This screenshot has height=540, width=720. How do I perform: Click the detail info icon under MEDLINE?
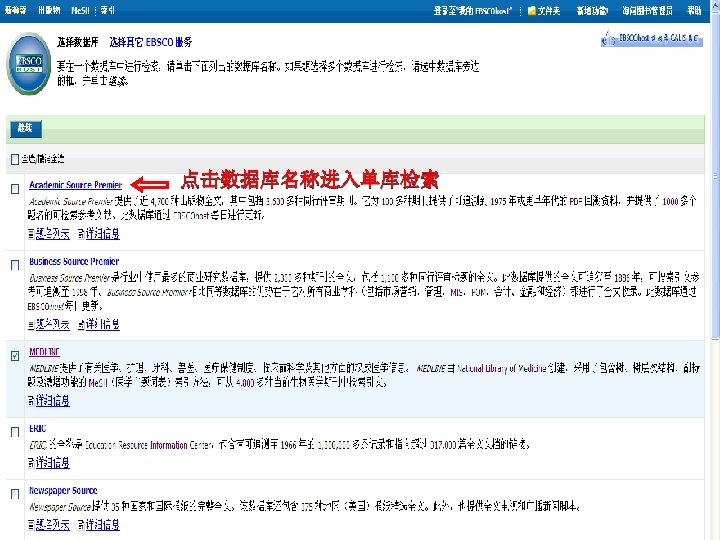tap(31, 401)
